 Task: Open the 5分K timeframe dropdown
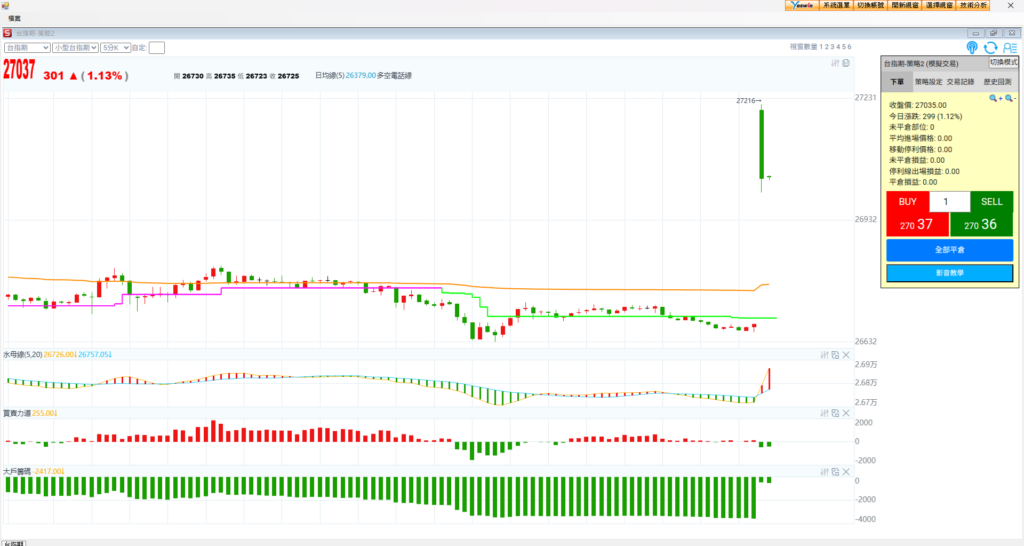(x=115, y=47)
